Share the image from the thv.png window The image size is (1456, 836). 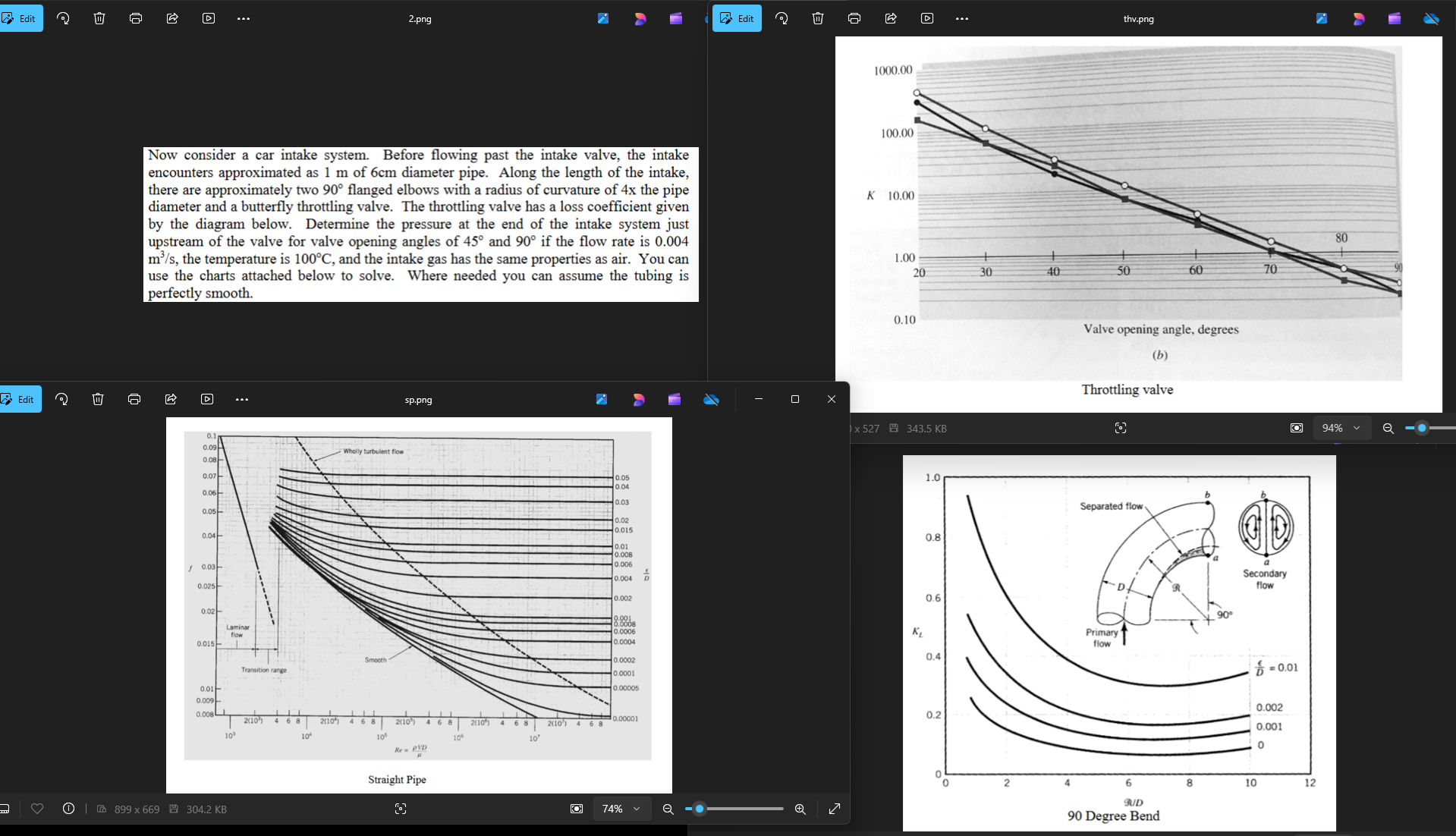coord(891,18)
